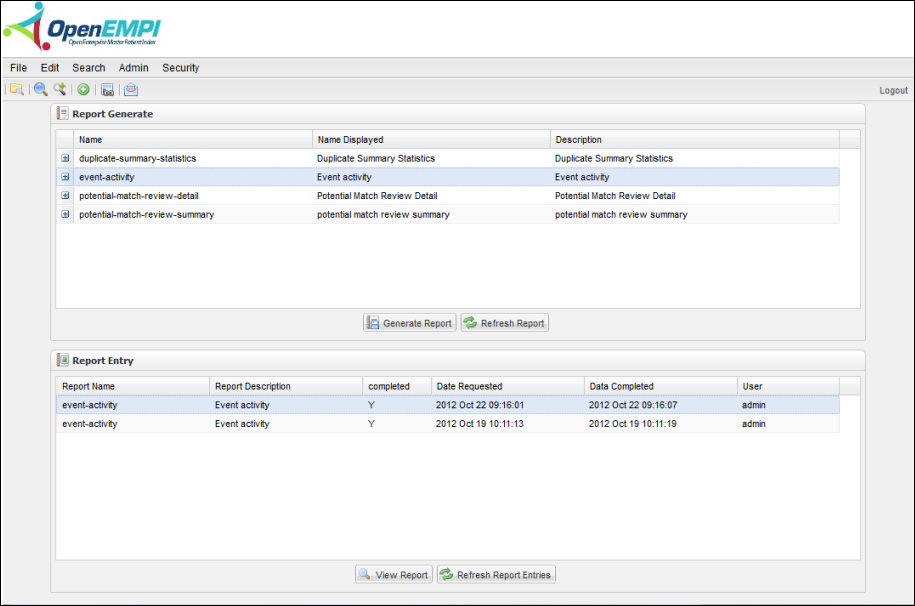Screen dimensions: 915x606
Task: Click the green circle add icon
Action: pos(83,89)
